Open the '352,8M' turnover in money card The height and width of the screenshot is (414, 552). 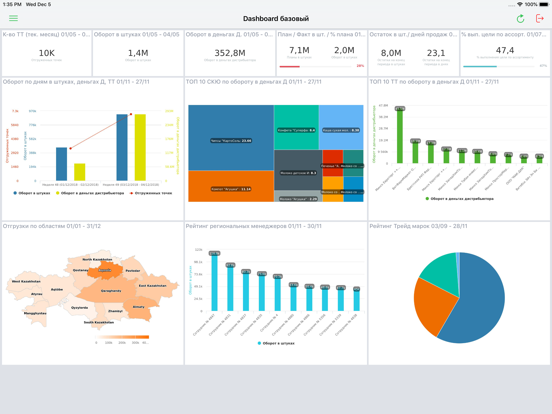click(230, 53)
